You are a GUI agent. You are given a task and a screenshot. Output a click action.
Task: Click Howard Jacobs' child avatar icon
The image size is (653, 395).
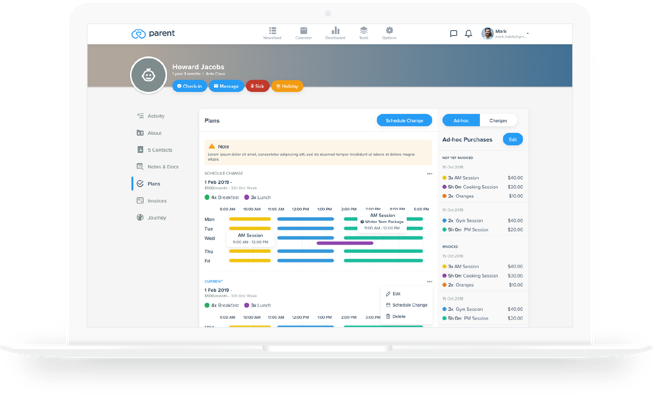148,75
